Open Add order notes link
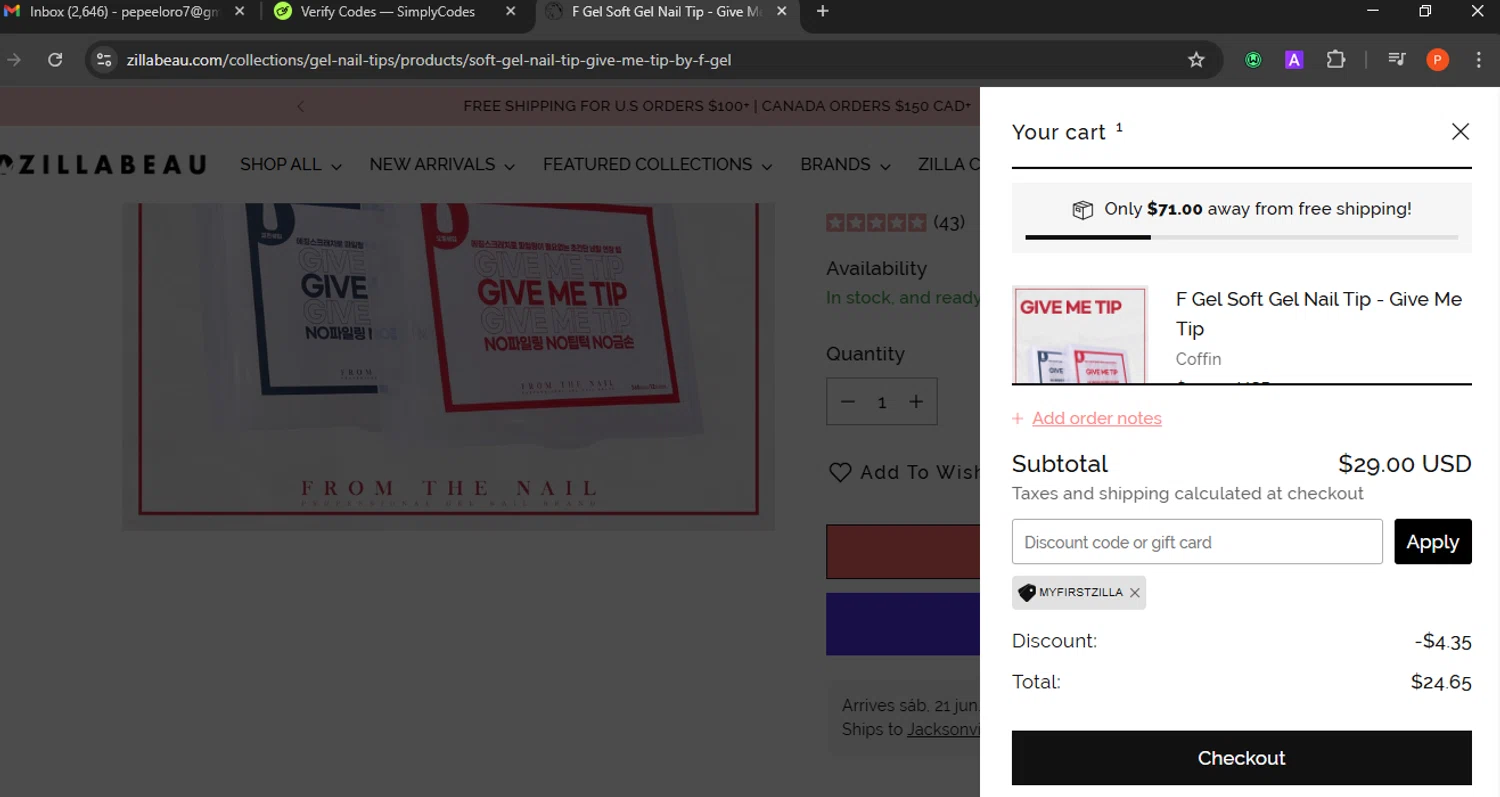 click(1097, 419)
